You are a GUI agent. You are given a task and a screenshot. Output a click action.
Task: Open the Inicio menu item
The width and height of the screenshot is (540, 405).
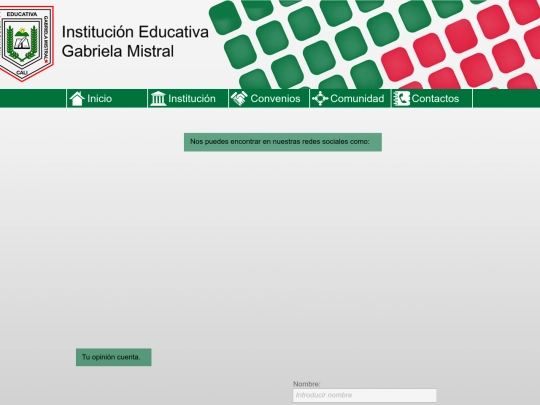click(x=107, y=98)
